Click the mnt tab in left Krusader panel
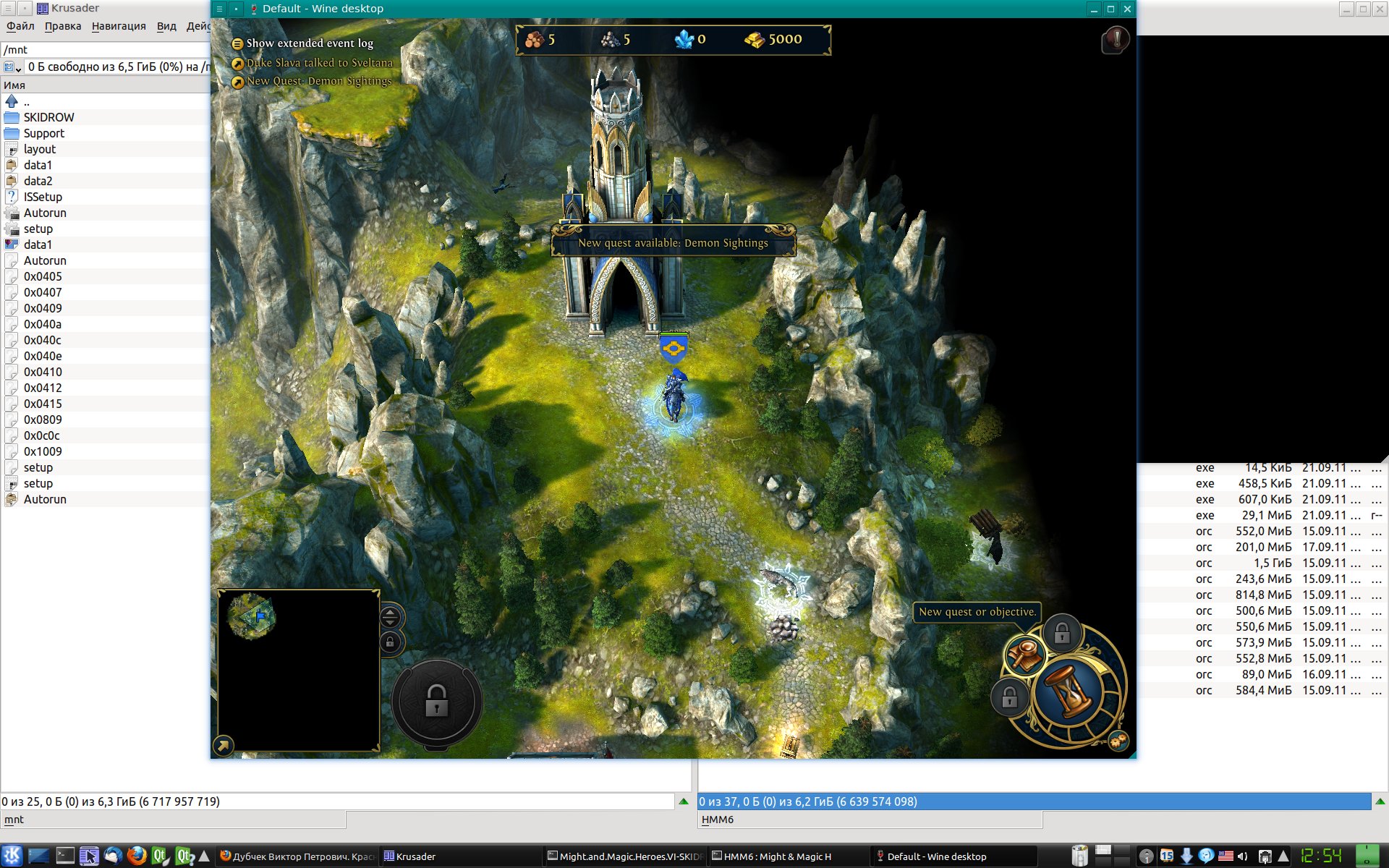 [x=174, y=820]
